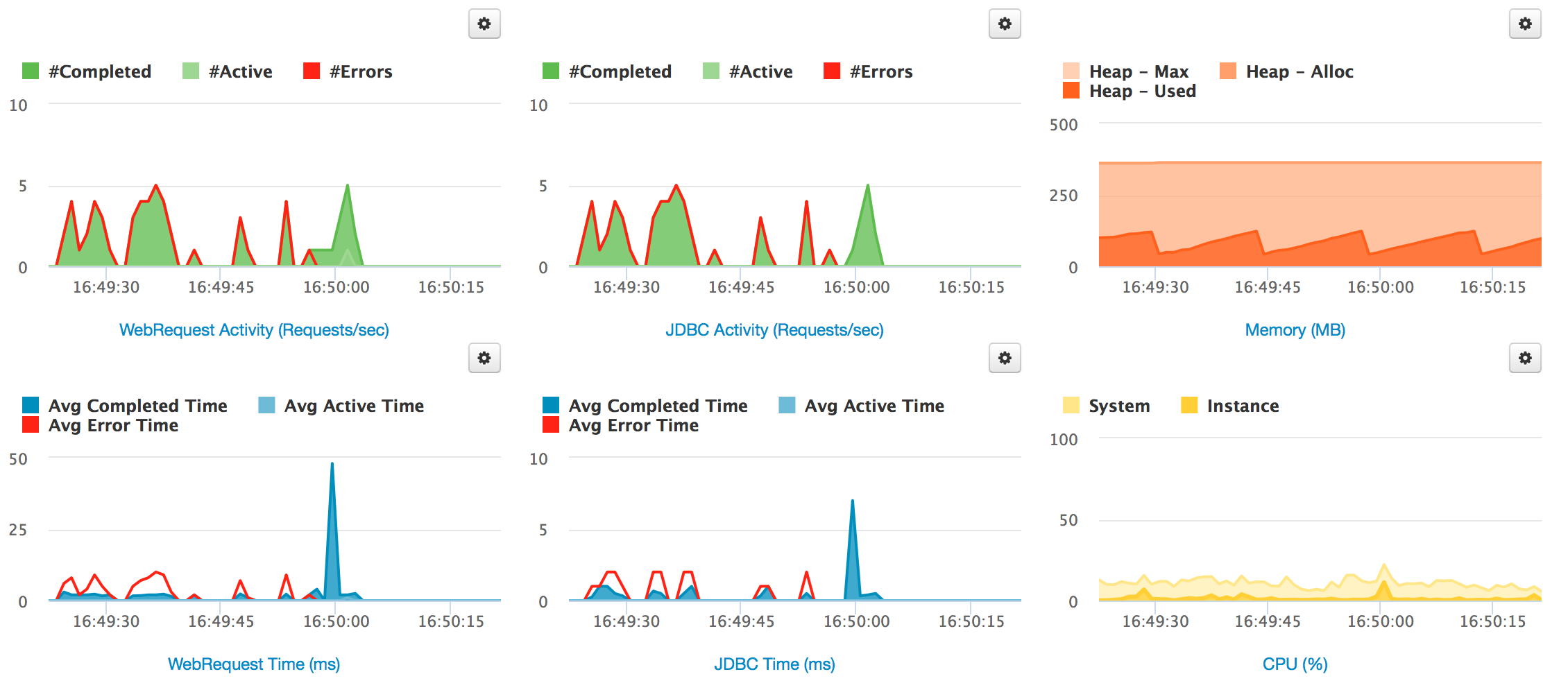1568x681 pixels.
Task: Open settings gear for JDBC Time chart
Action: [x=1004, y=359]
